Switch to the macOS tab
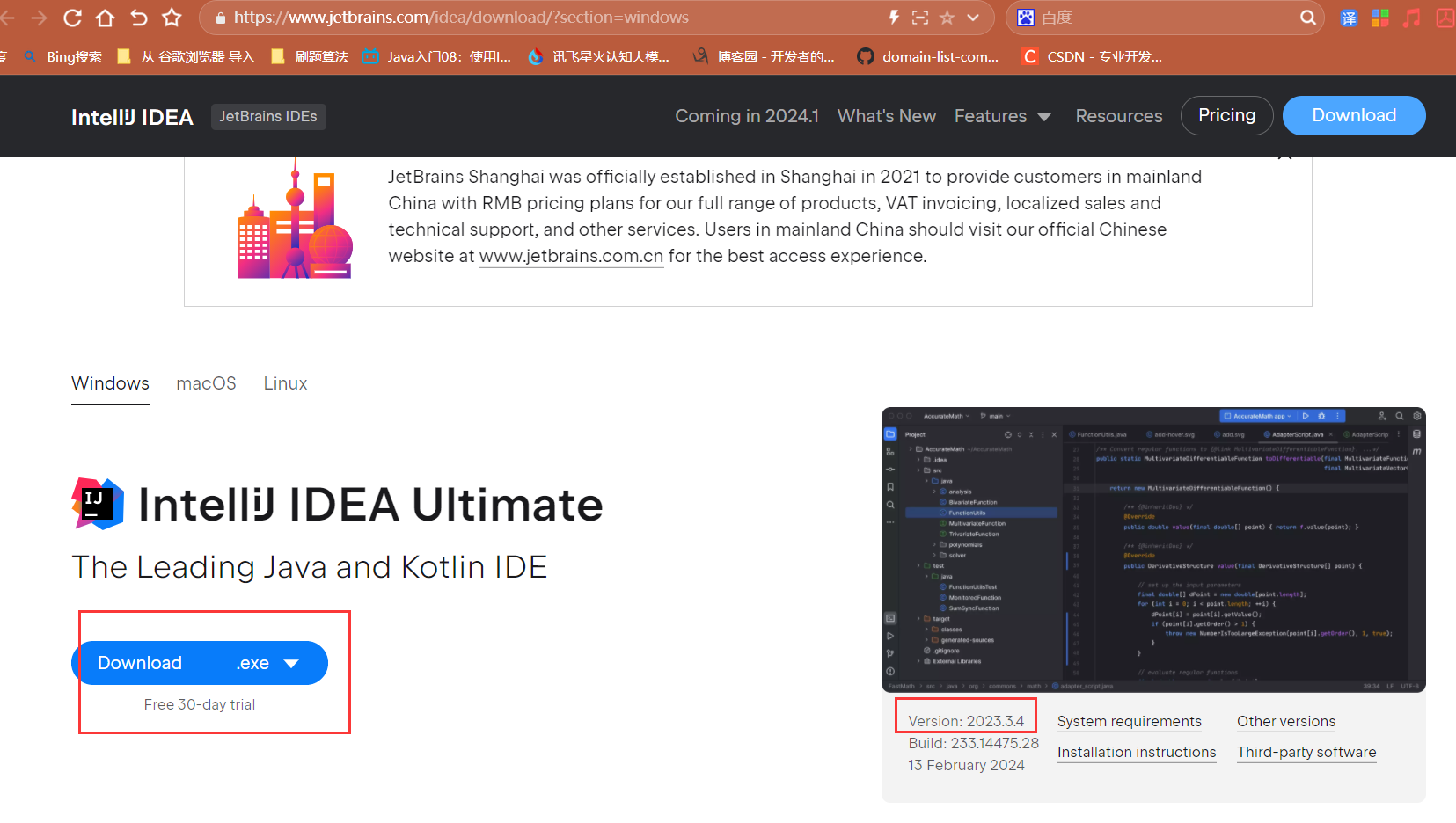Image resolution: width=1456 pixels, height=823 pixels. (x=206, y=383)
